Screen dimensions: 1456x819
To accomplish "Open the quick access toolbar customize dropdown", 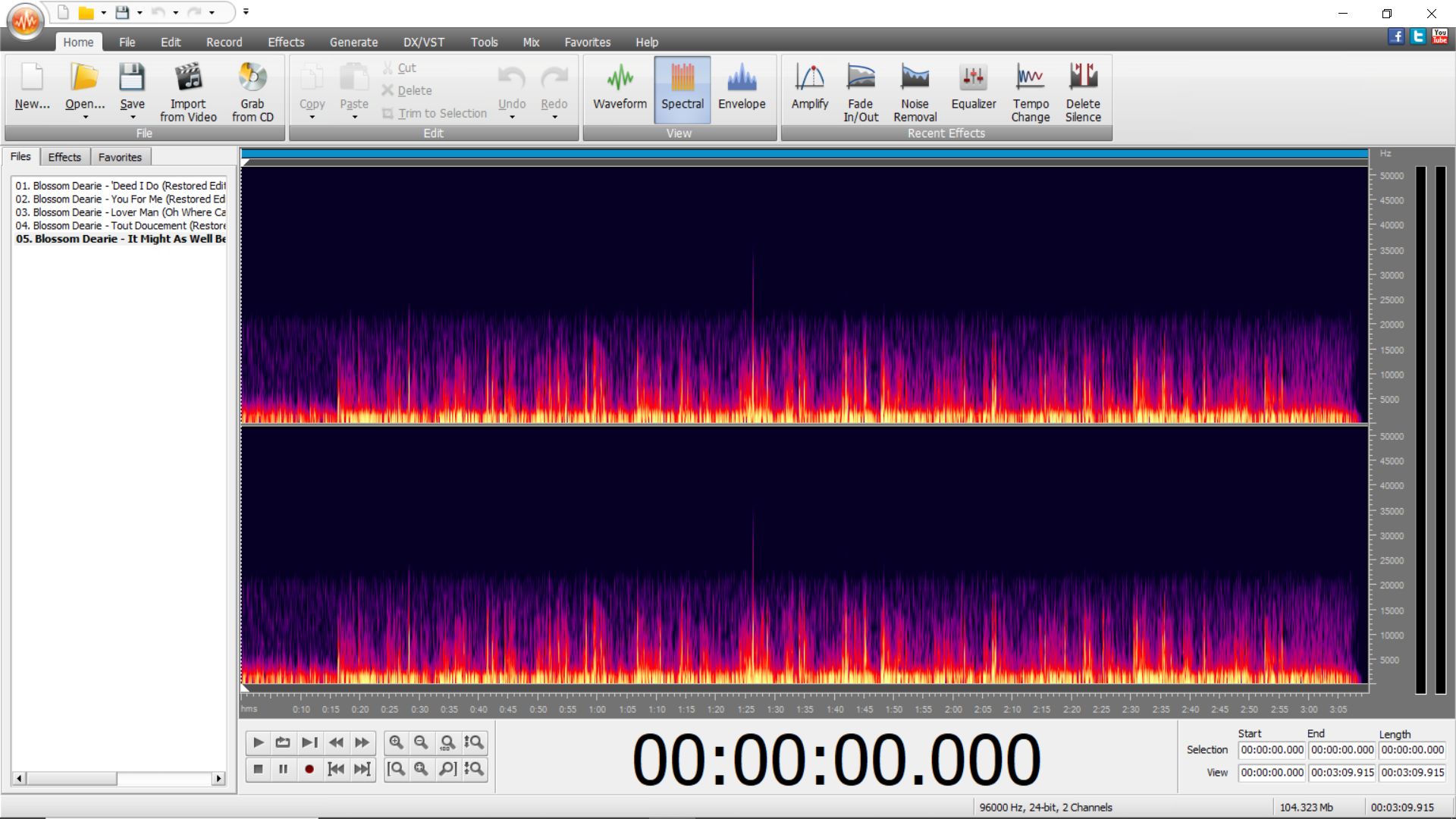I will tap(246, 12).
